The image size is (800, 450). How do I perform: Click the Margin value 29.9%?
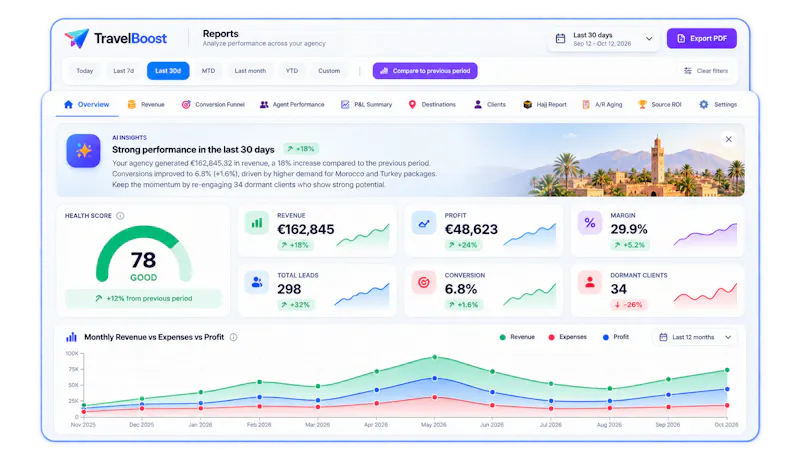[x=629, y=230]
